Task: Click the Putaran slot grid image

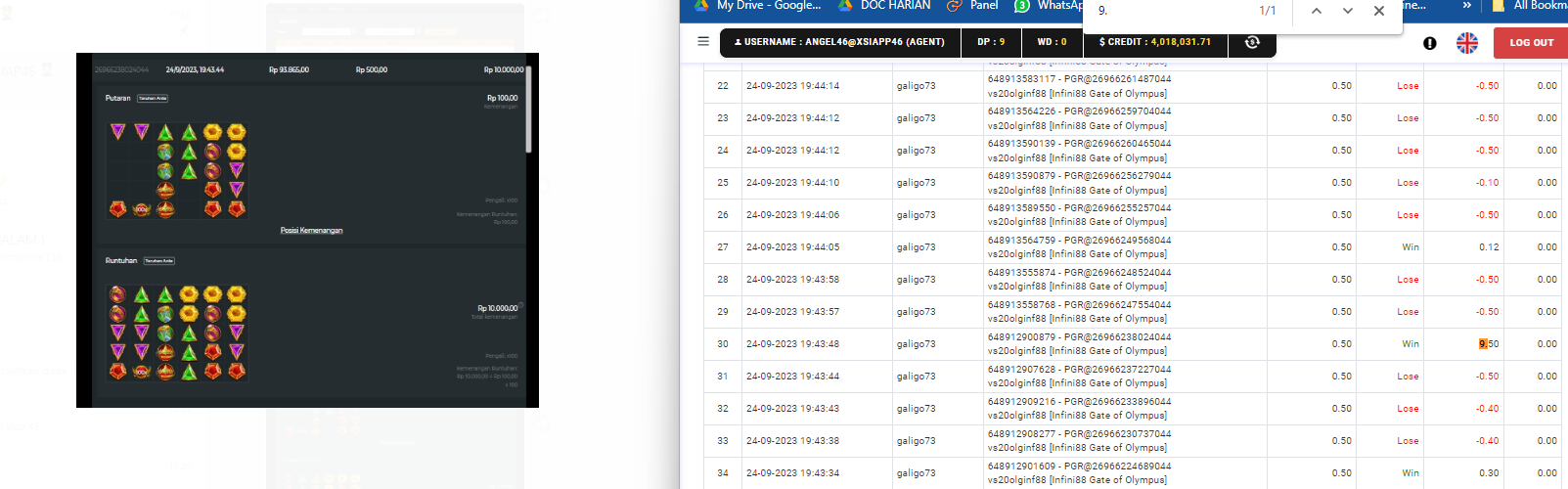Action: [177, 170]
